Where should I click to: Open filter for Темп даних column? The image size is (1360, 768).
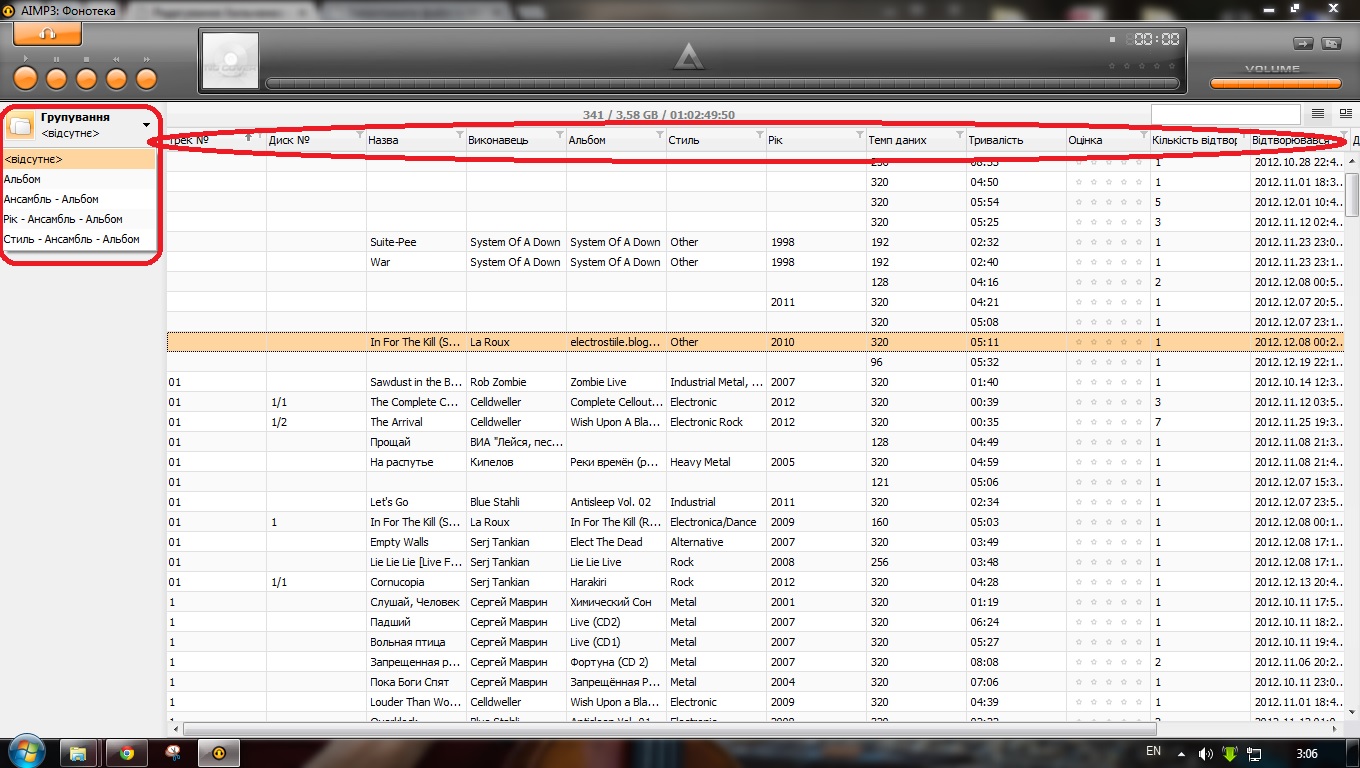960,135
